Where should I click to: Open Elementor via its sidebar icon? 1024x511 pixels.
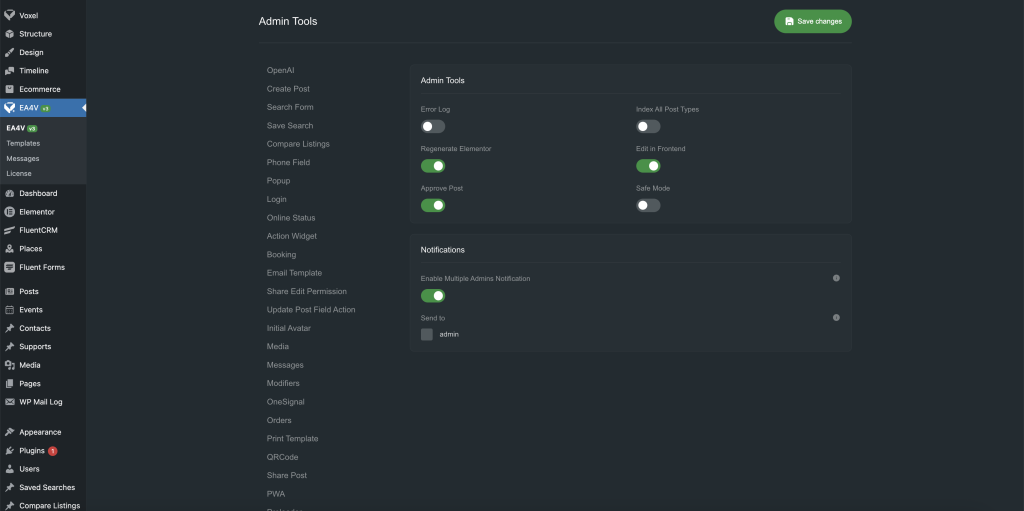9,212
